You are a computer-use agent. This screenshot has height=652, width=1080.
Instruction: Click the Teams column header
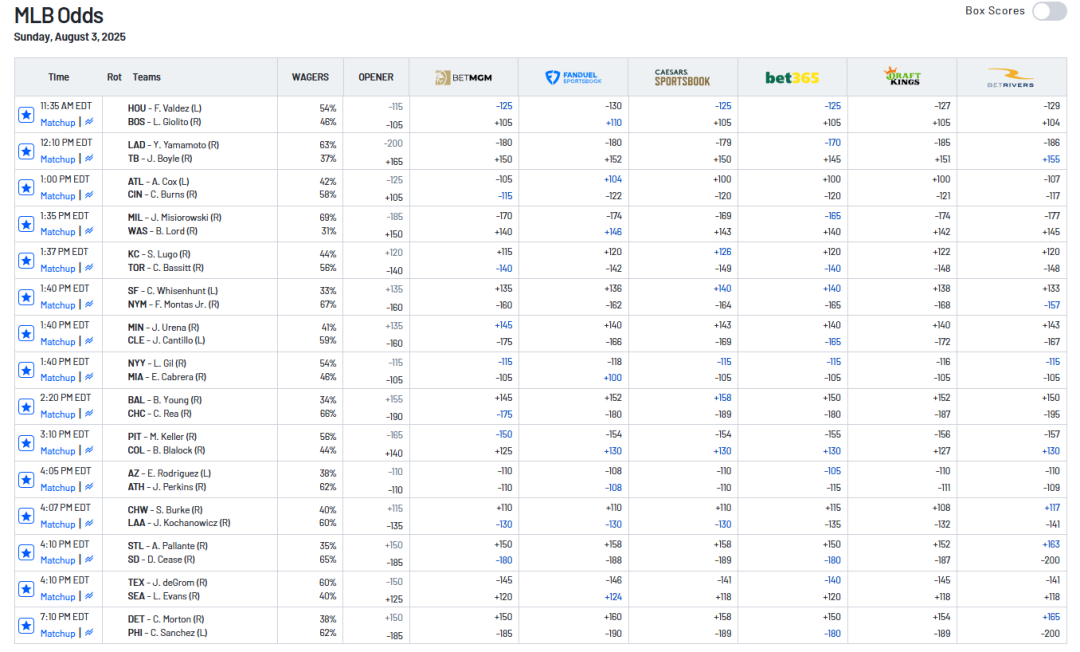point(147,77)
